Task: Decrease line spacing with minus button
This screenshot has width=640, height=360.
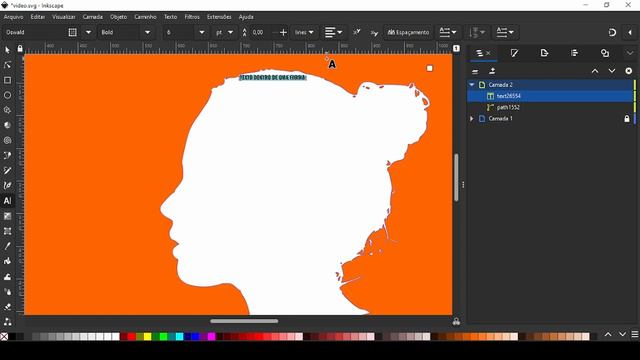Action: pyautogui.click(x=274, y=32)
